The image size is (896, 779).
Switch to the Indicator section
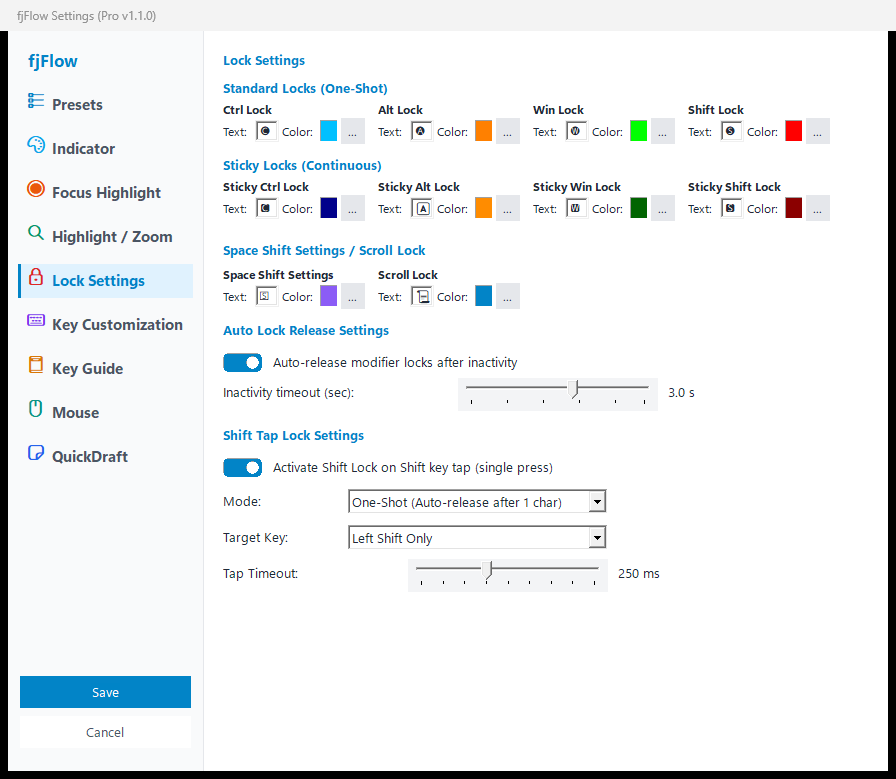(x=106, y=149)
